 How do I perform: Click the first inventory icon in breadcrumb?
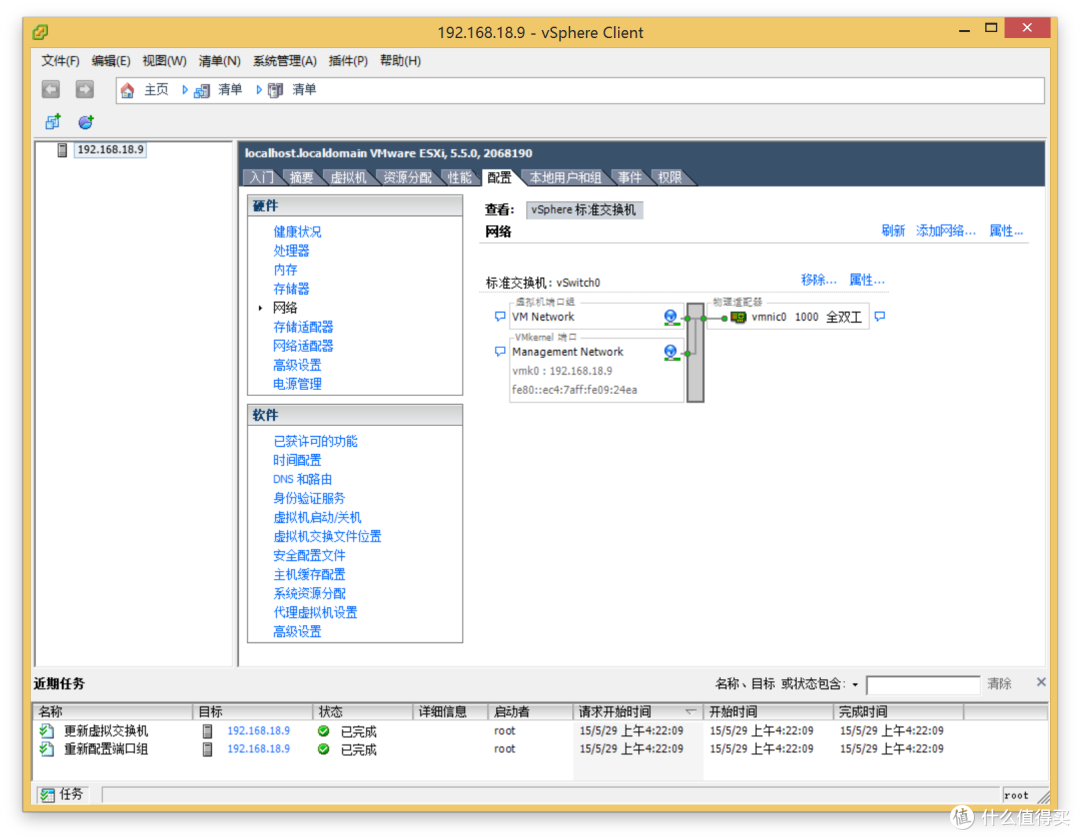[202, 90]
